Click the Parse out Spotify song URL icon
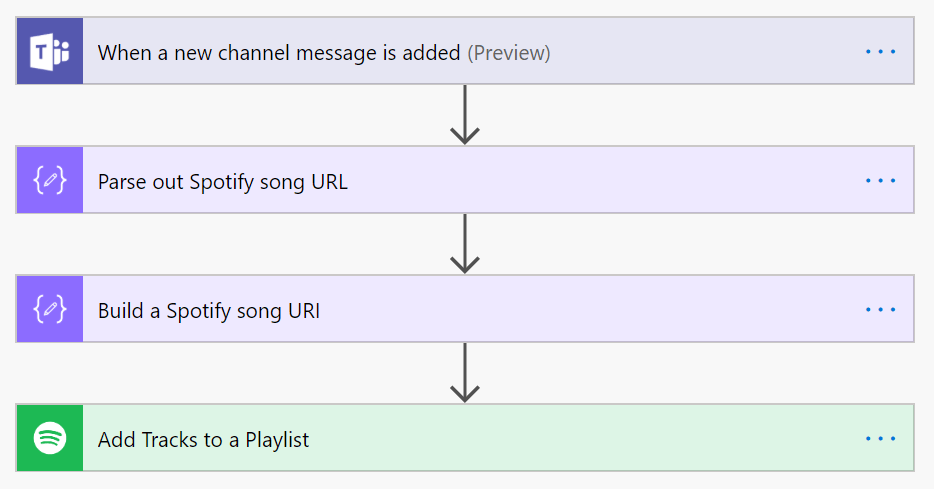This screenshot has width=934, height=489. (50, 180)
